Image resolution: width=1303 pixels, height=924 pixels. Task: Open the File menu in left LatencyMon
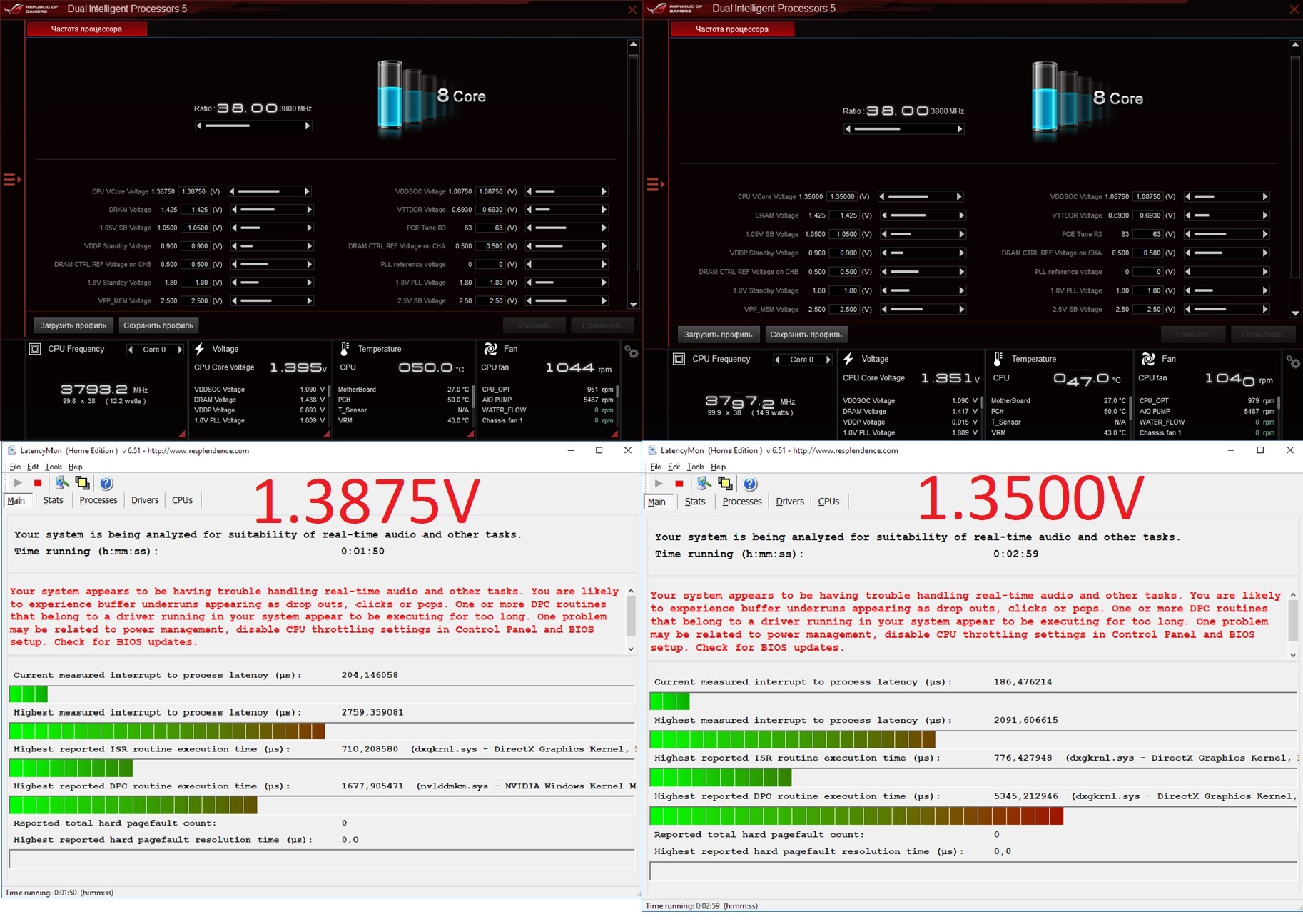[15, 467]
